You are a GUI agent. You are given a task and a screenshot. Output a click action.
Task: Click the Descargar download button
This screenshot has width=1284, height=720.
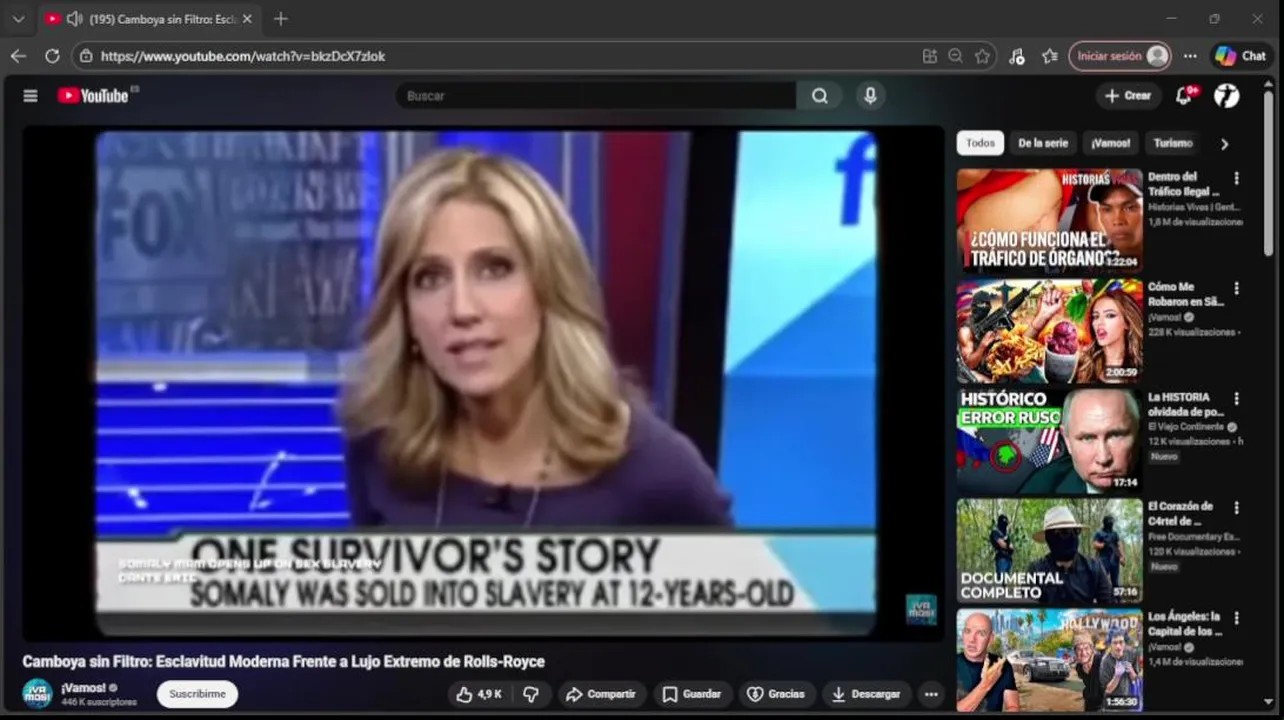(866, 694)
